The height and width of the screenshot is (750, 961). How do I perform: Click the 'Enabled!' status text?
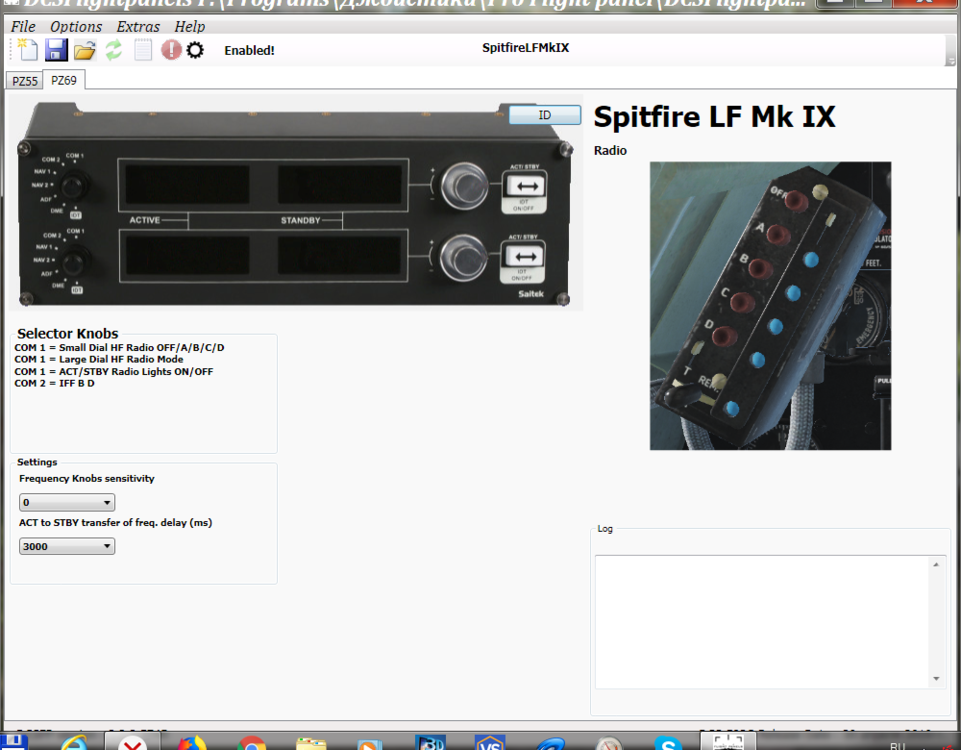(x=249, y=50)
